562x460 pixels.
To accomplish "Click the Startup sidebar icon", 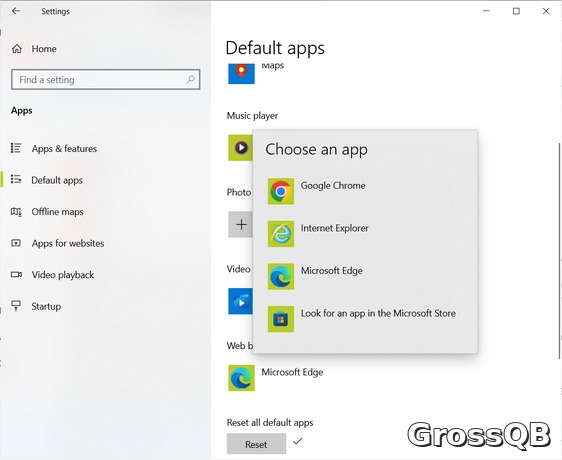I will (16, 306).
